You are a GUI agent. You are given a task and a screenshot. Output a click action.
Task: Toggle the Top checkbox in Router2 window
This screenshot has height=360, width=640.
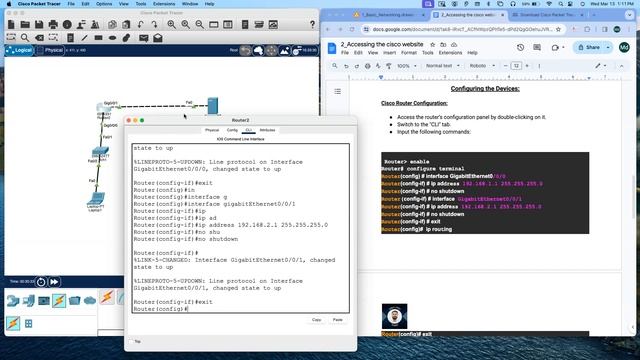click(131, 341)
